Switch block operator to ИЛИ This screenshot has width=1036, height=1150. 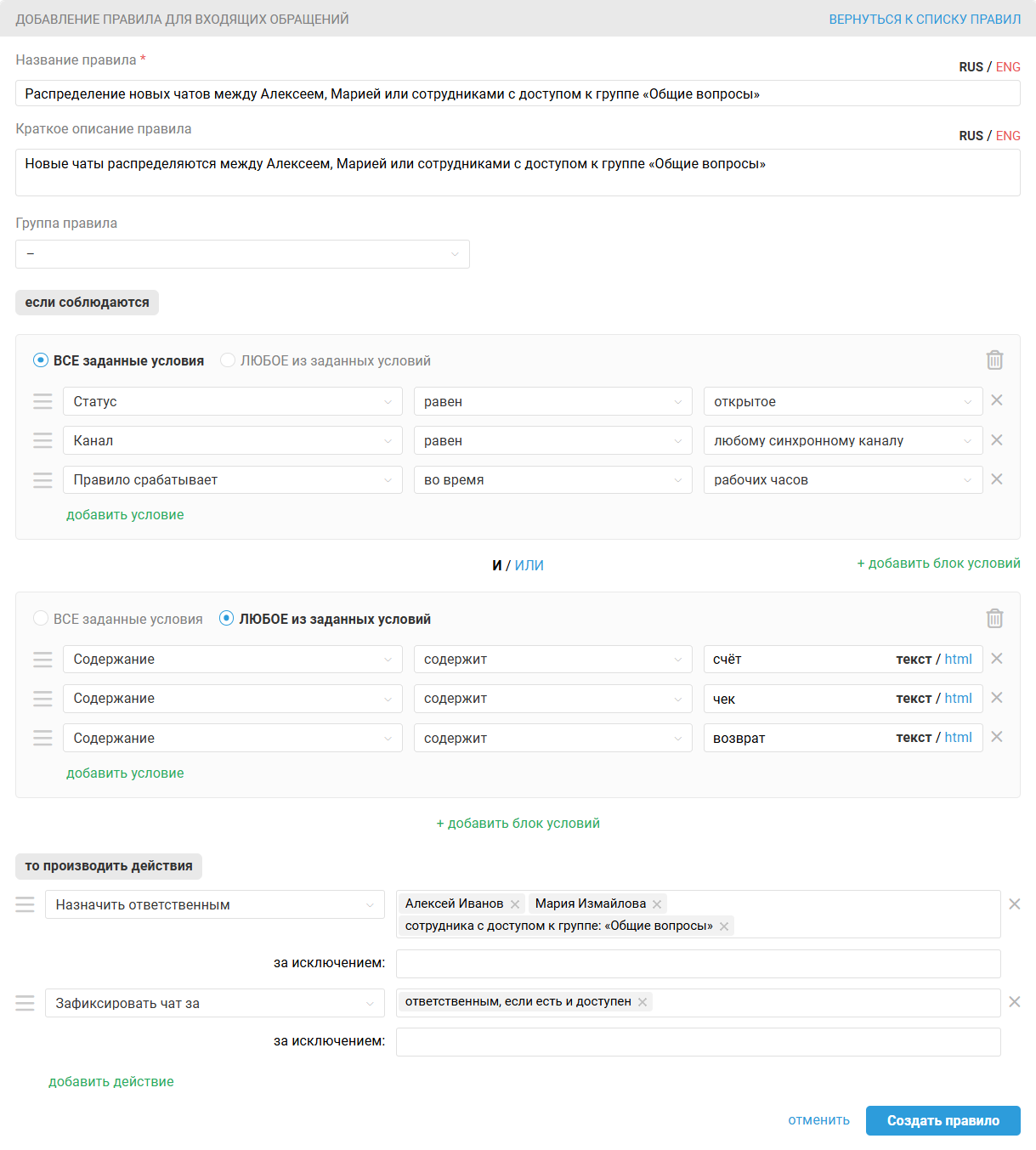pyautogui.click(x=529, y=565)
